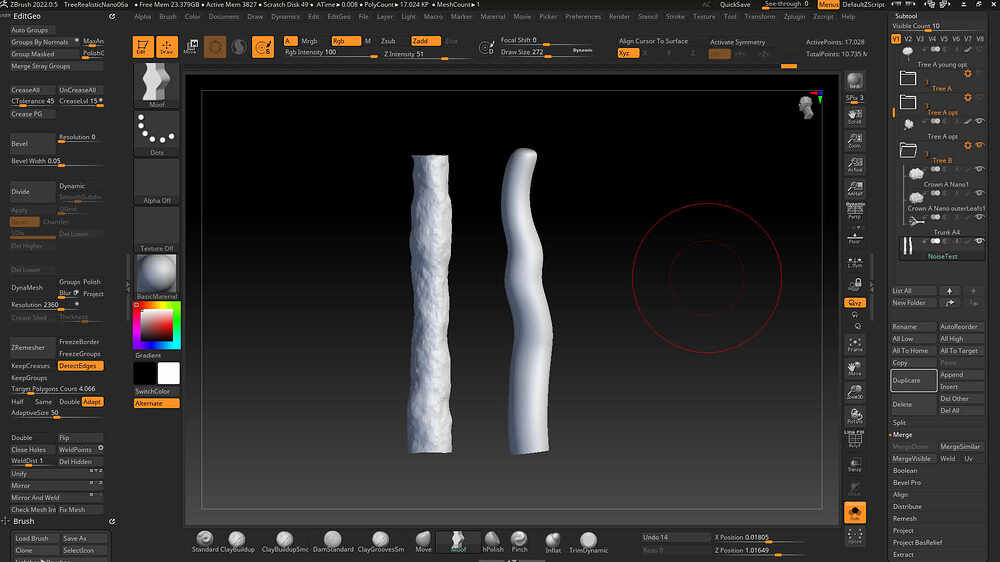Click the Solo mode icon

click(x=855, y=512)
